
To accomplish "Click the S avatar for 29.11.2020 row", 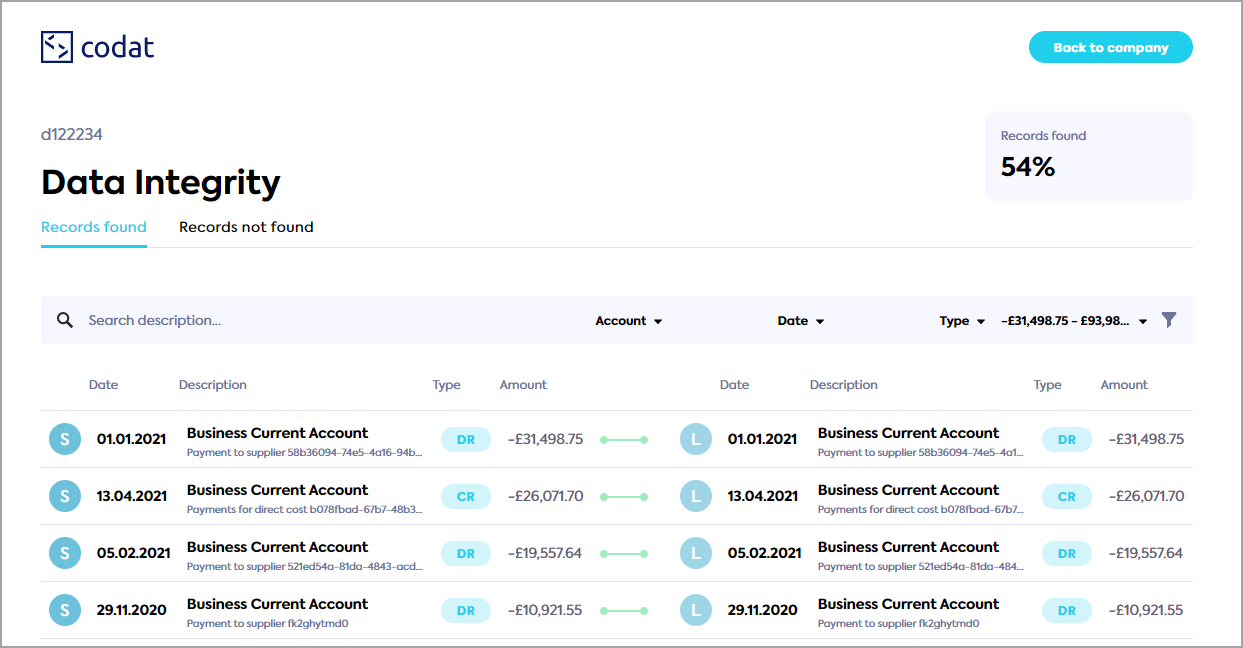I will (x=65, y=610).
